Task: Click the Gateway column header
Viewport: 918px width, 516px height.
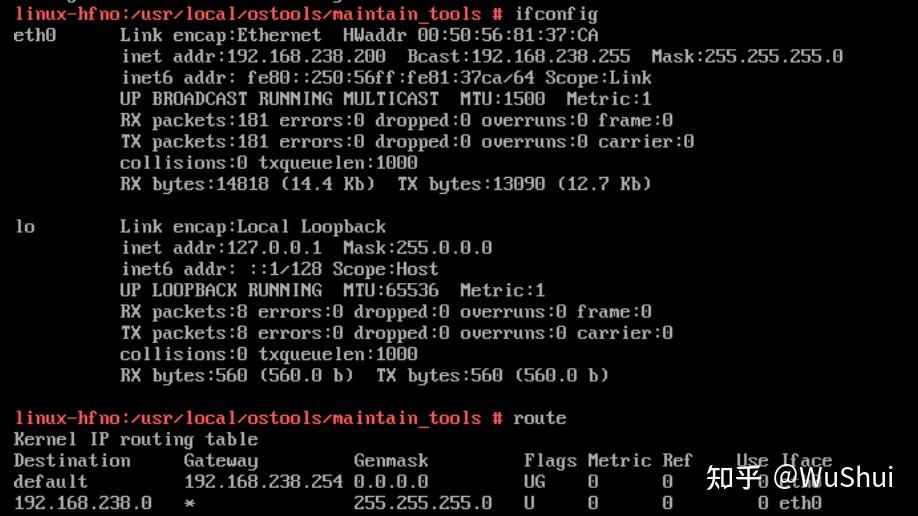Action: pyautogui.click(x=221, y=461)
